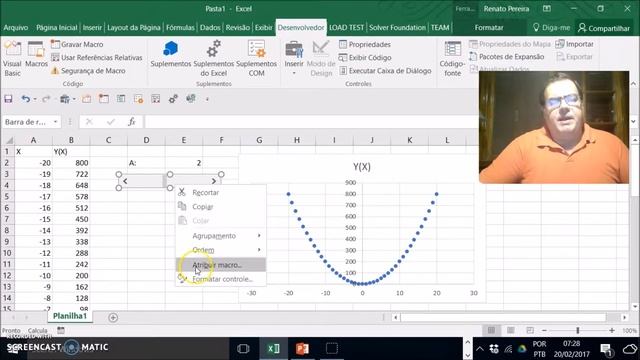Click the zoom slider handle
This screenshot has height=360, width=640.
click(x=578, y=330)
